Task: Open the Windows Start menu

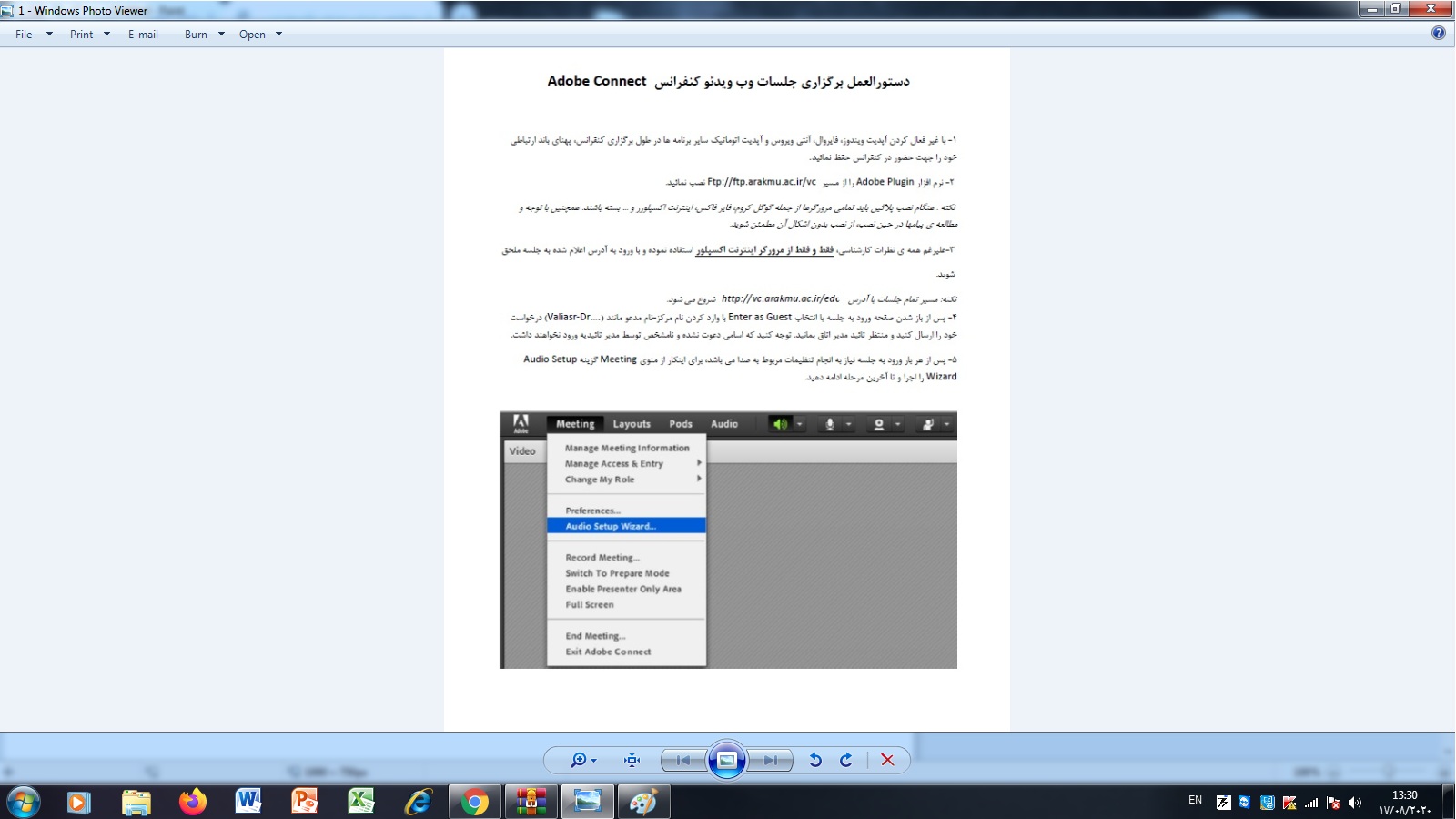Action: 23,802
